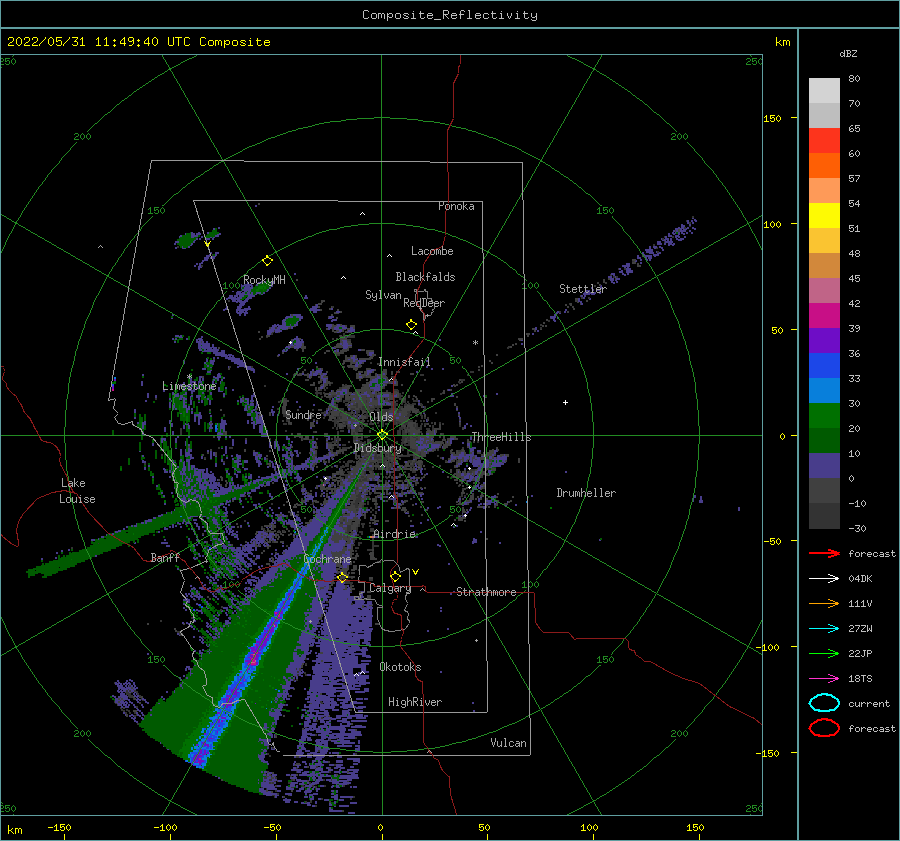Screen dimensions: 900x841
Task: Select the 'Olds' city label
Action: point(381,417)
